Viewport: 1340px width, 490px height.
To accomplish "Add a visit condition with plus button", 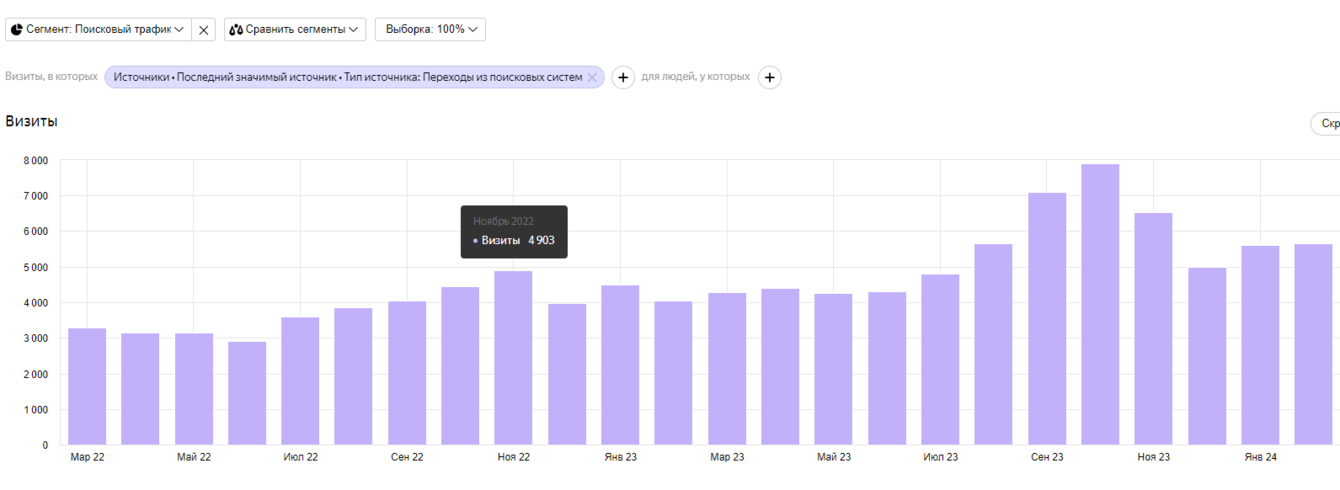I will coord(623,77).
